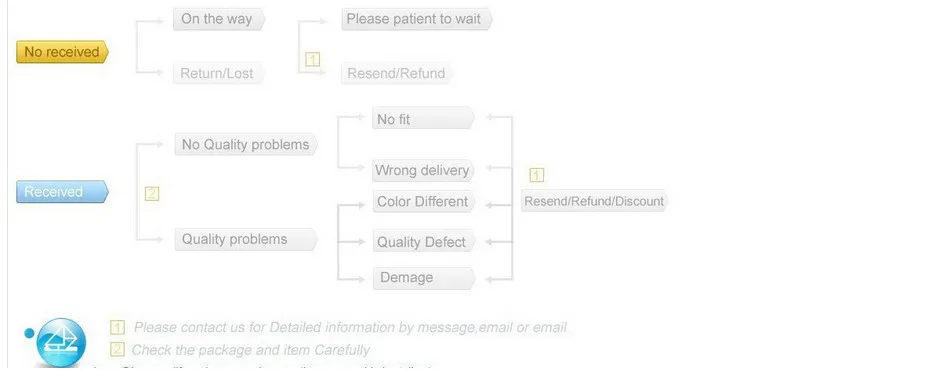Click the Please patient to wait label
This screenshot has width=952, height=372.
click(416, 19)
